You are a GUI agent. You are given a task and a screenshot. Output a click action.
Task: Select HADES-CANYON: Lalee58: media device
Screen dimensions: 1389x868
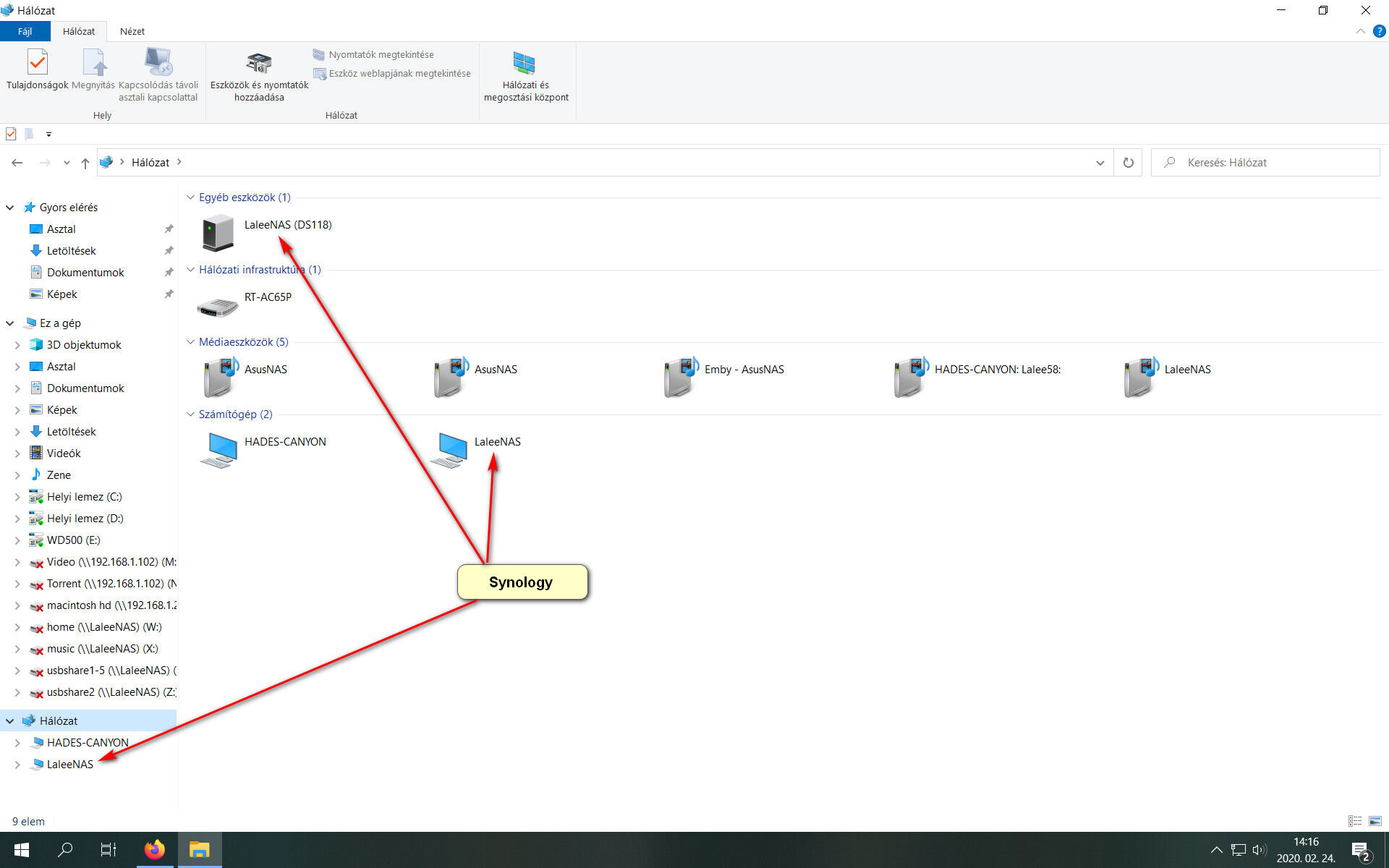[x=911, y=376]
